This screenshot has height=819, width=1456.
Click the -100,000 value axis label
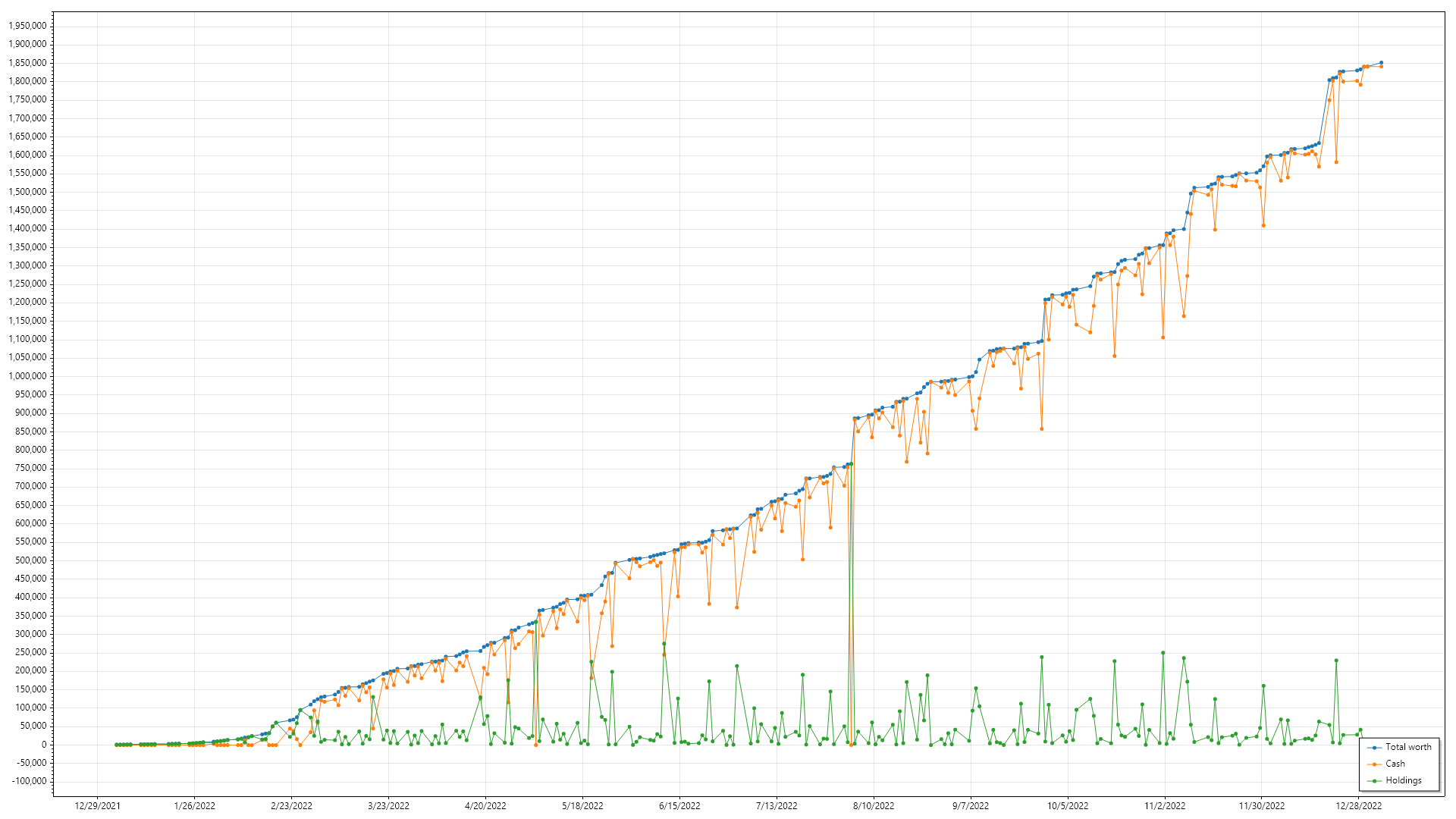point(28,781)
